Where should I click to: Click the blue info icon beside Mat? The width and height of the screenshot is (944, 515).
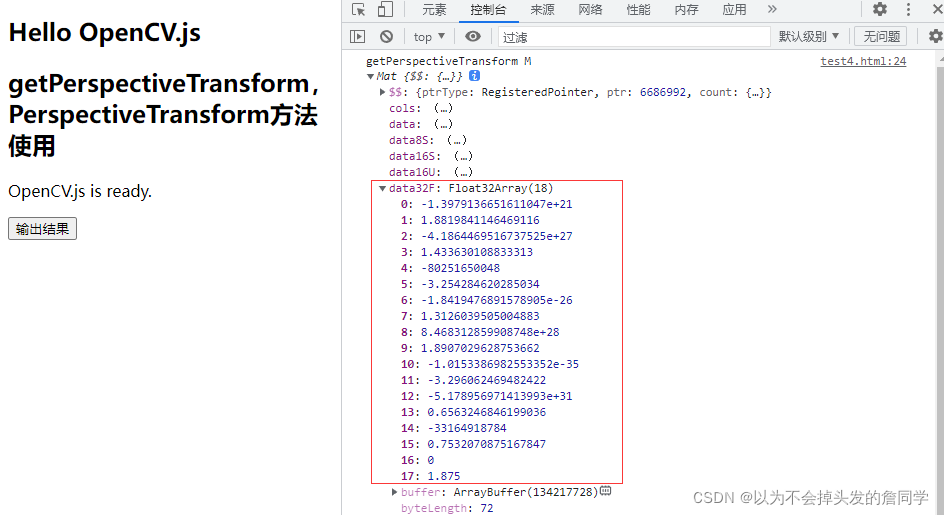[x=474, y=76]
